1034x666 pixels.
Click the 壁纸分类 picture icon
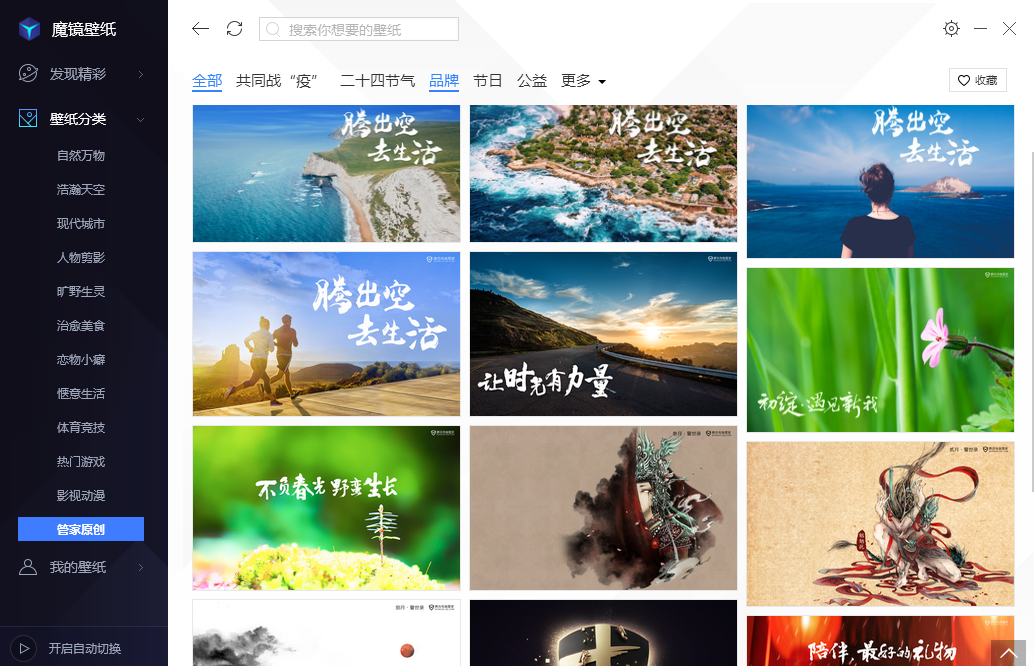pyautogui.click(x=29, y=119)
